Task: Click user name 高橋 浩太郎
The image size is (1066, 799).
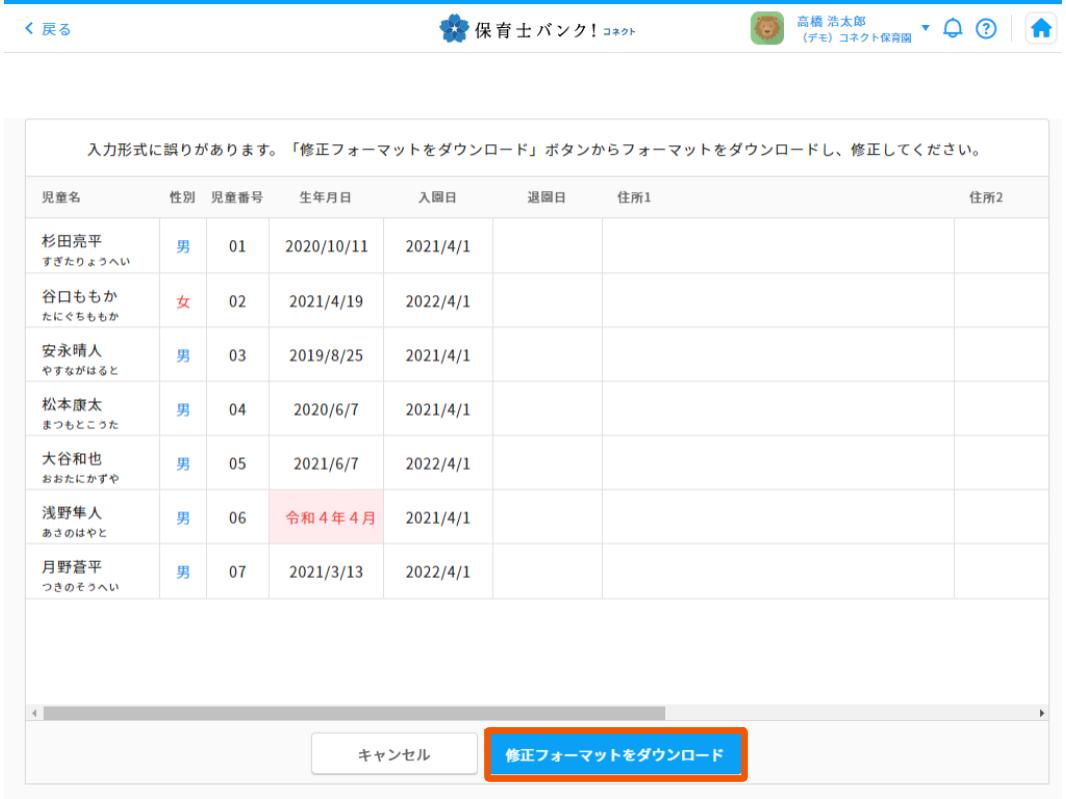Action: 830,21
